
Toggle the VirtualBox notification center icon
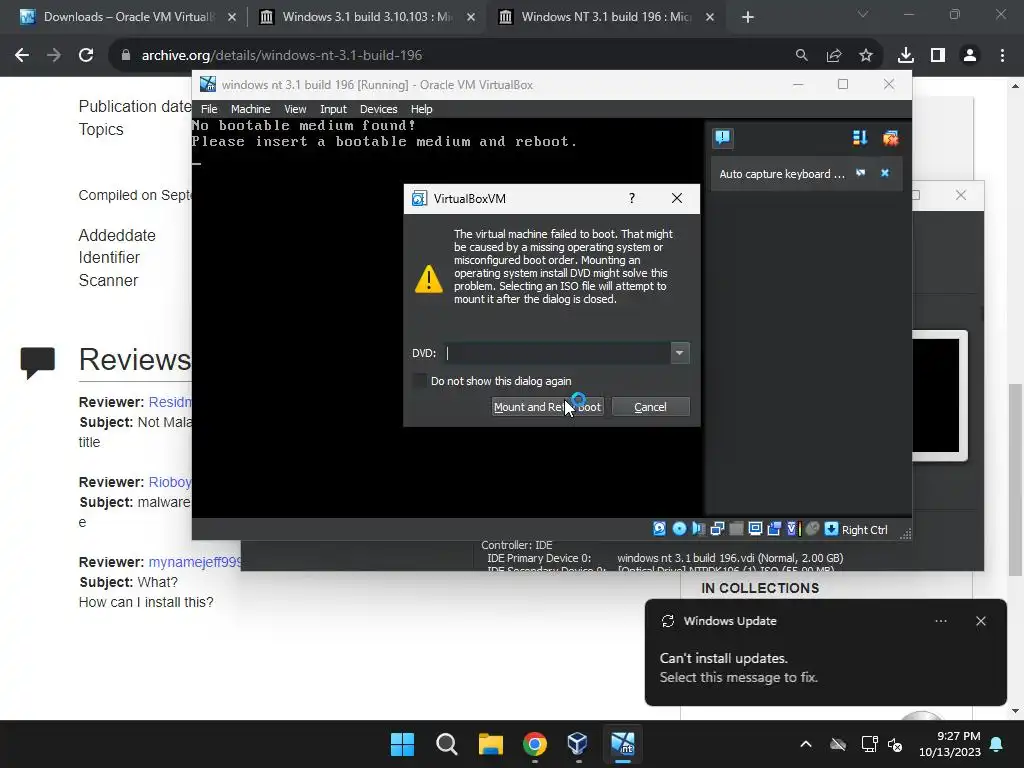(x=723, y=138)
